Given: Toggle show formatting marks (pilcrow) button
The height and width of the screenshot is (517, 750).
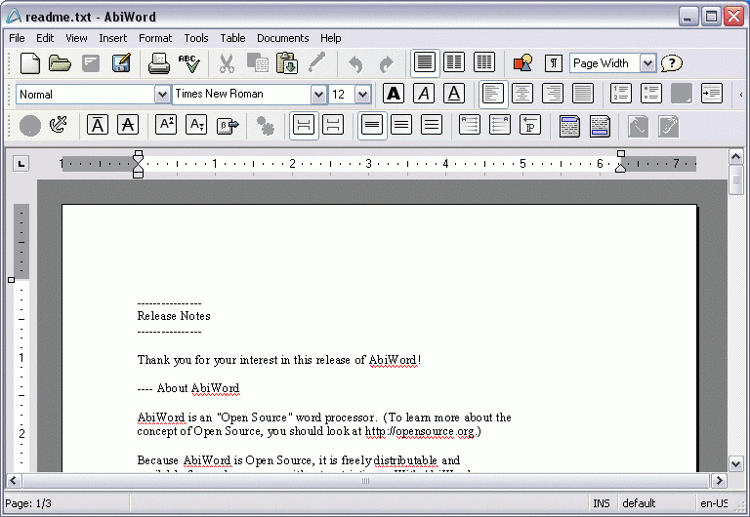Looking at the screenshot, I should (x=553, y=63).
